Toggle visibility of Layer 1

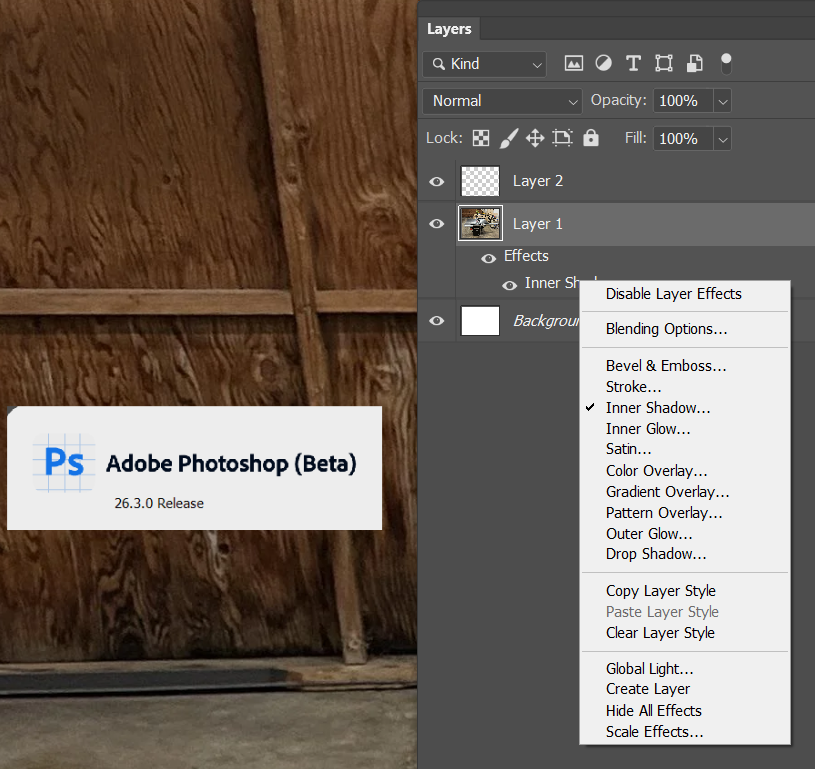(x=437, y=224)
